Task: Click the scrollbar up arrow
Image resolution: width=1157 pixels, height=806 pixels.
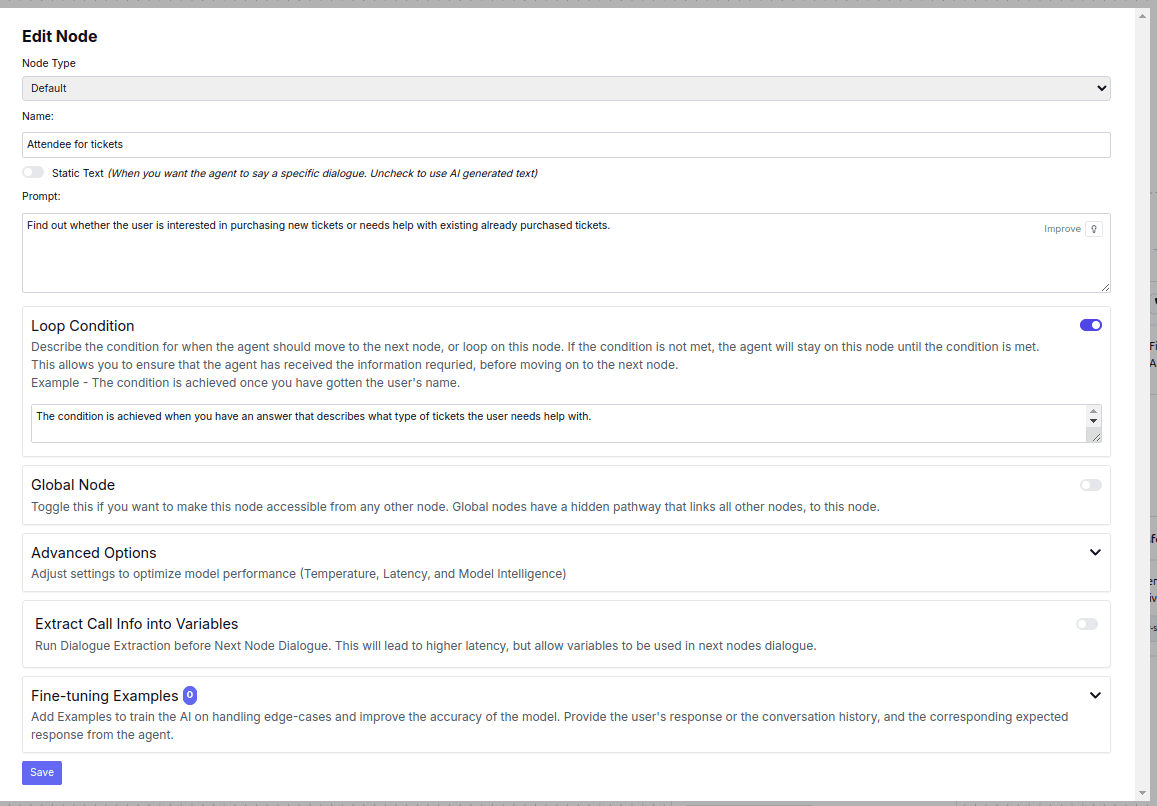Action: (1143, 14)
